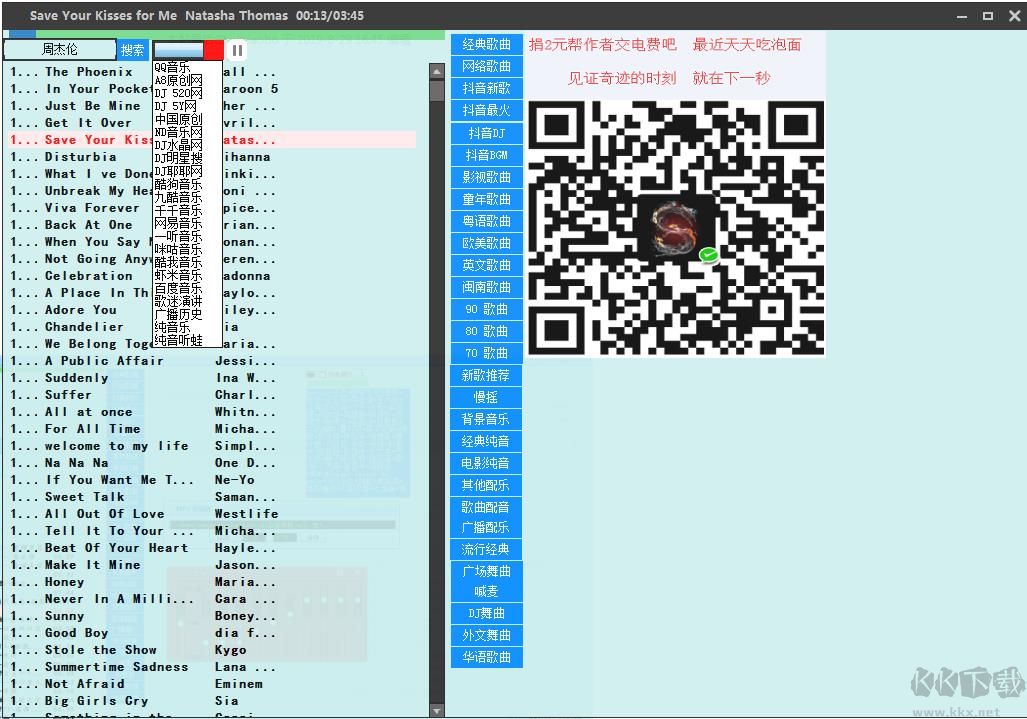Select 酷狗音乐 as the source

click(187, 185)
